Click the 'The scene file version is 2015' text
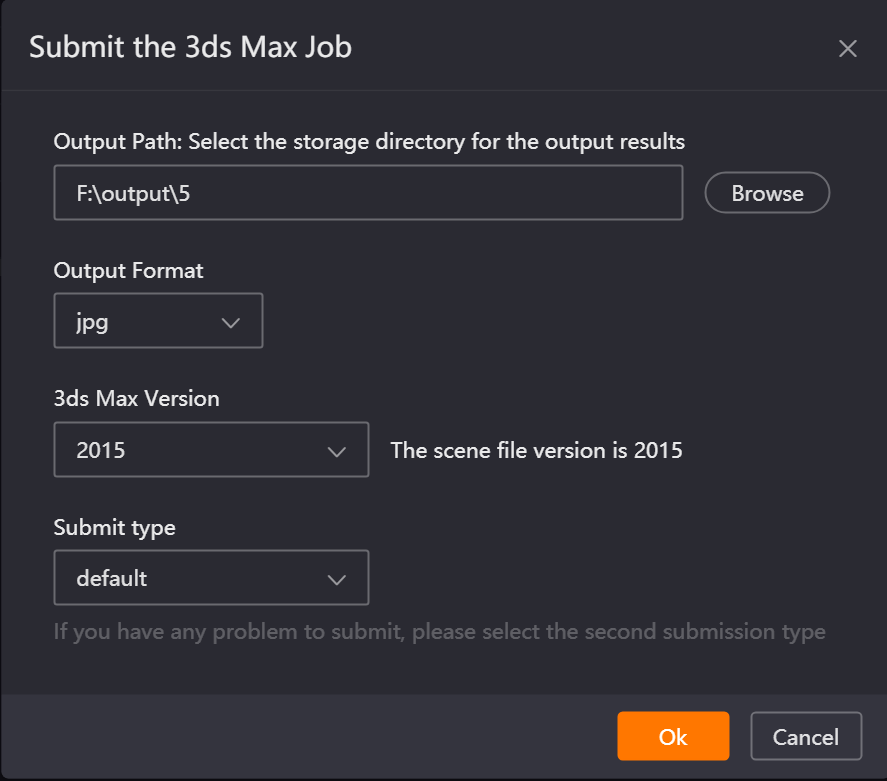This screenshot has height=781, width=887. [536, 450]
